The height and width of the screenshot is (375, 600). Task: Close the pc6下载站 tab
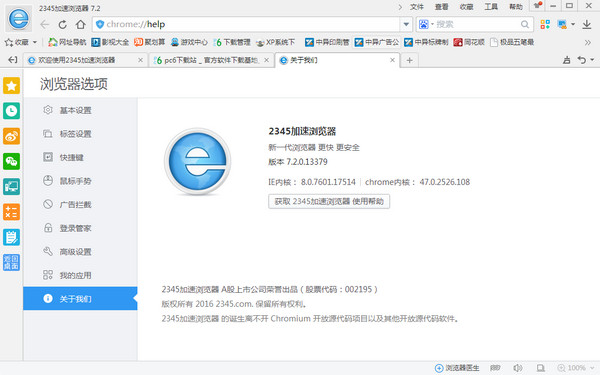click(x=267, y=60)
